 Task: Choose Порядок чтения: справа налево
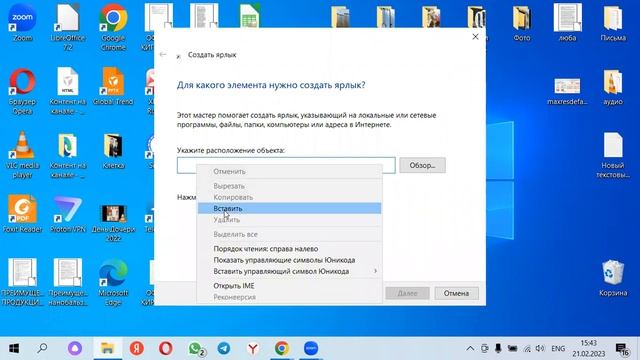coord(289,249)
